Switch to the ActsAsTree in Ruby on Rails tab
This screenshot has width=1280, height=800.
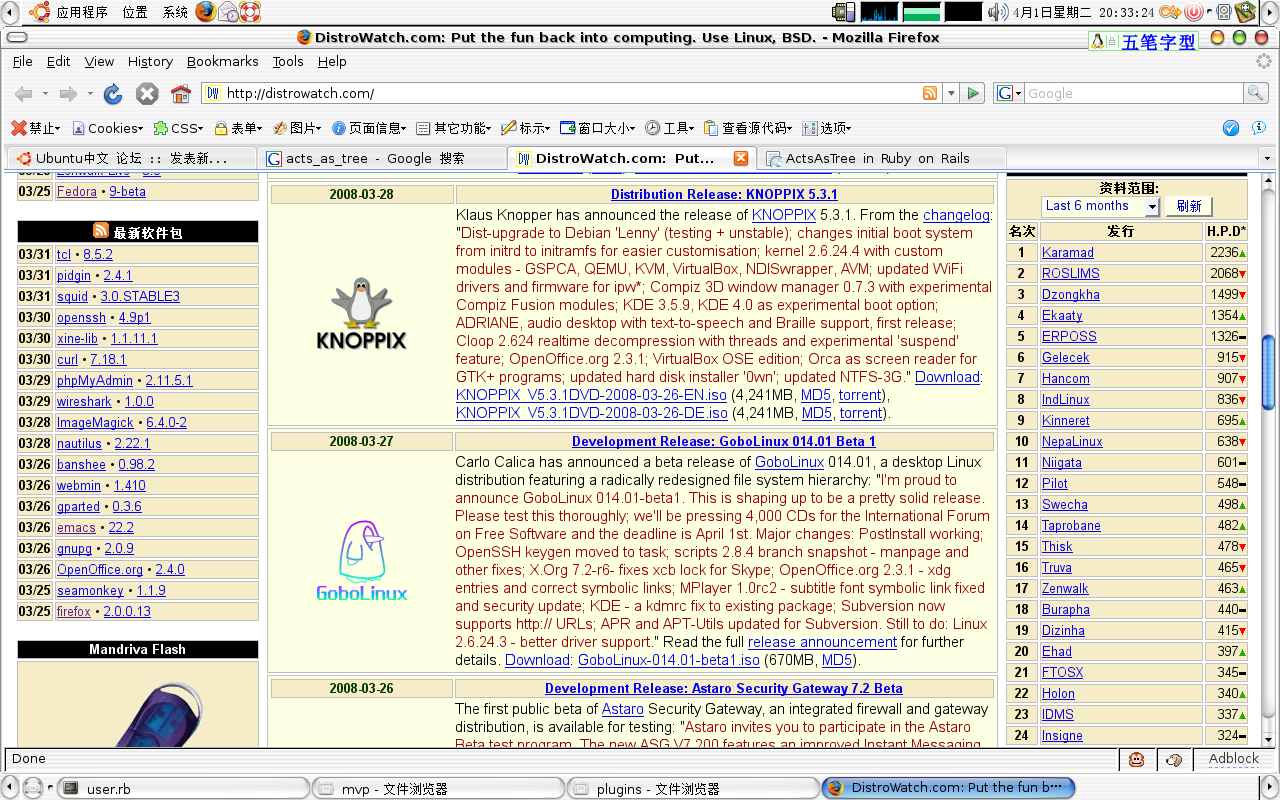(882, 158)
